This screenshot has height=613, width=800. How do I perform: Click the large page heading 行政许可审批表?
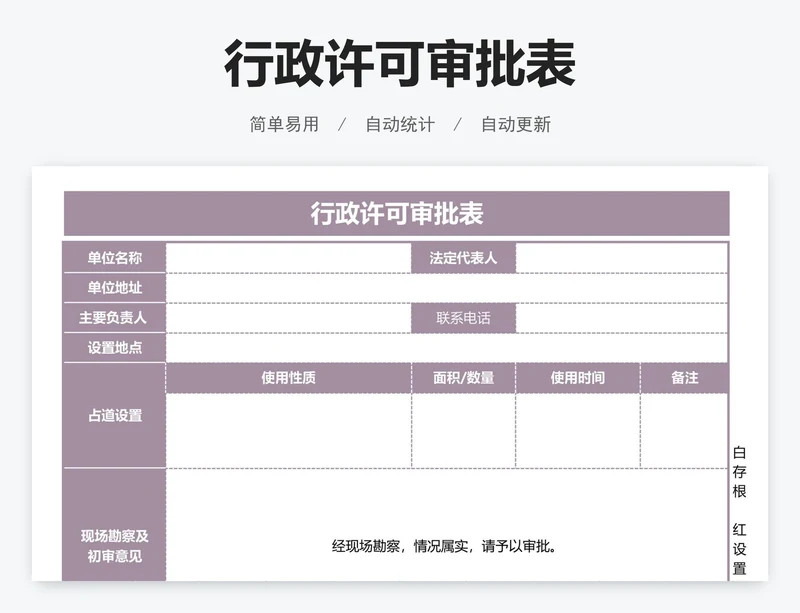[399, 65]
